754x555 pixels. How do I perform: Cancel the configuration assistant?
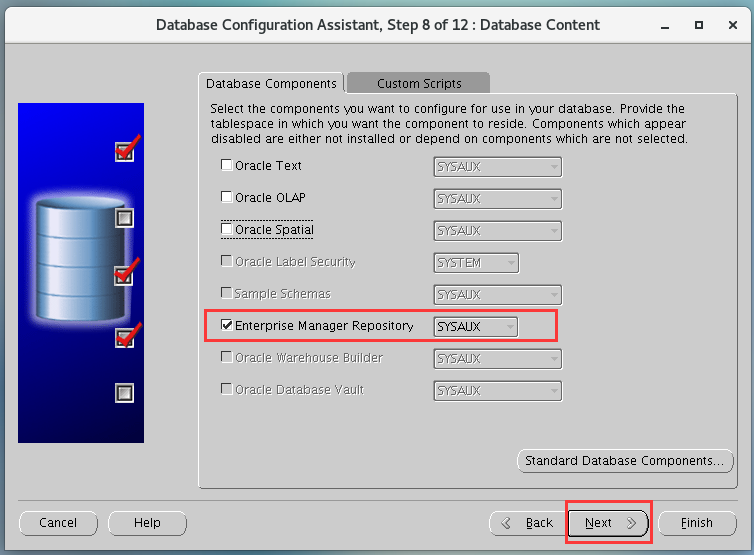(x=58, y=523)
